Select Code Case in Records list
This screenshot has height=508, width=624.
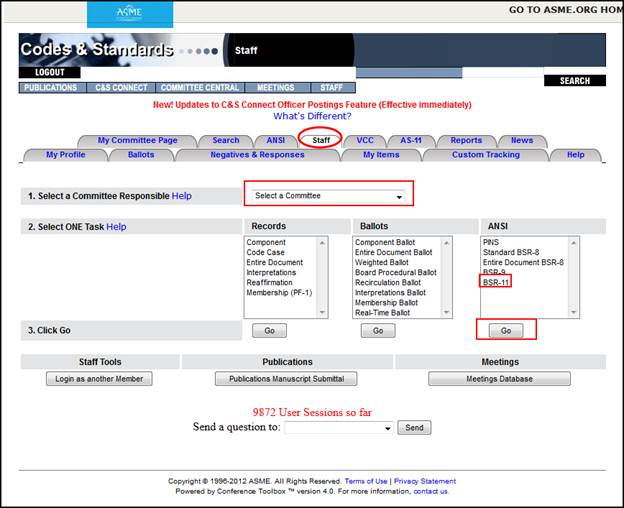tap(265, 252)
